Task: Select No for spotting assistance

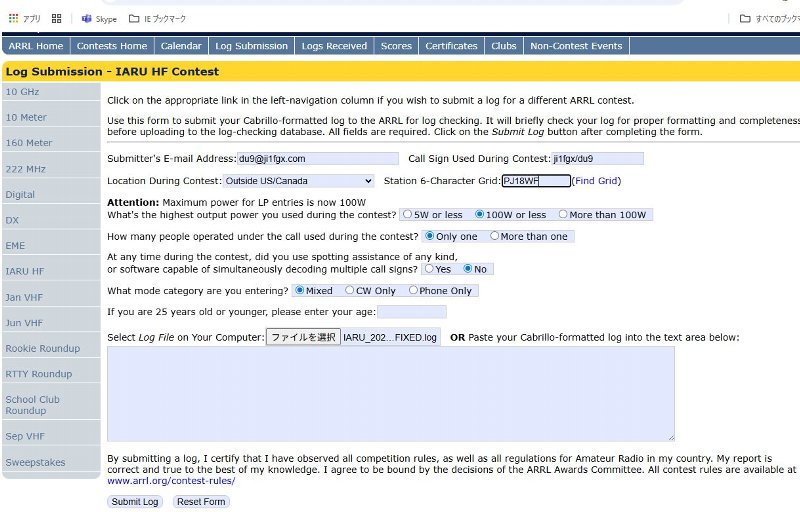Action: tap(467, 268)
